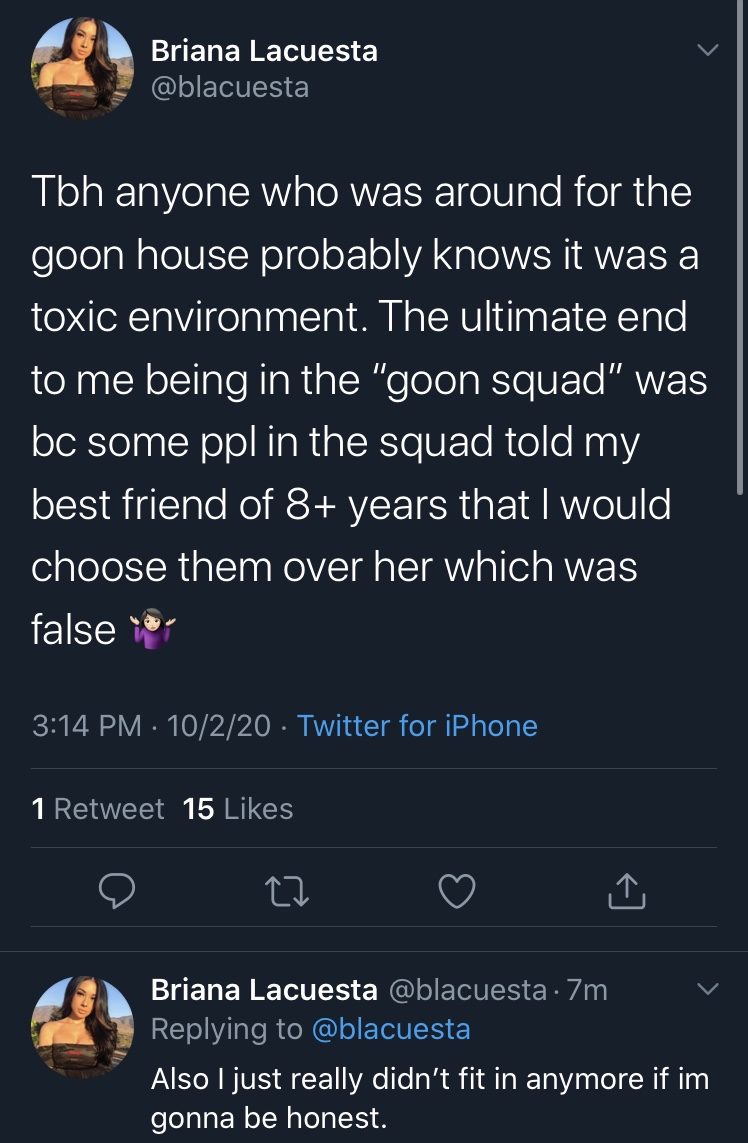Like the tweet with heart icon
Screen dimensions: 748x1143
pos(457,891)
